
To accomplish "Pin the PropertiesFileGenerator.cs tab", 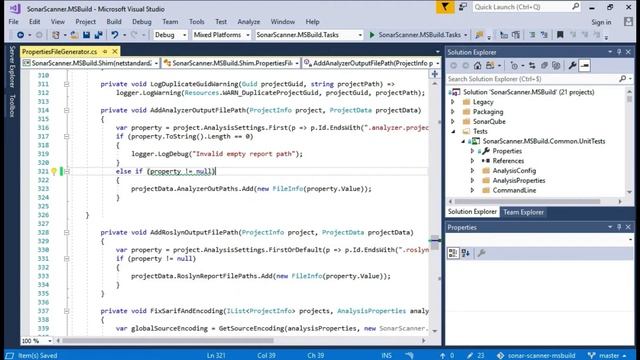I will [x=105, y=51].
